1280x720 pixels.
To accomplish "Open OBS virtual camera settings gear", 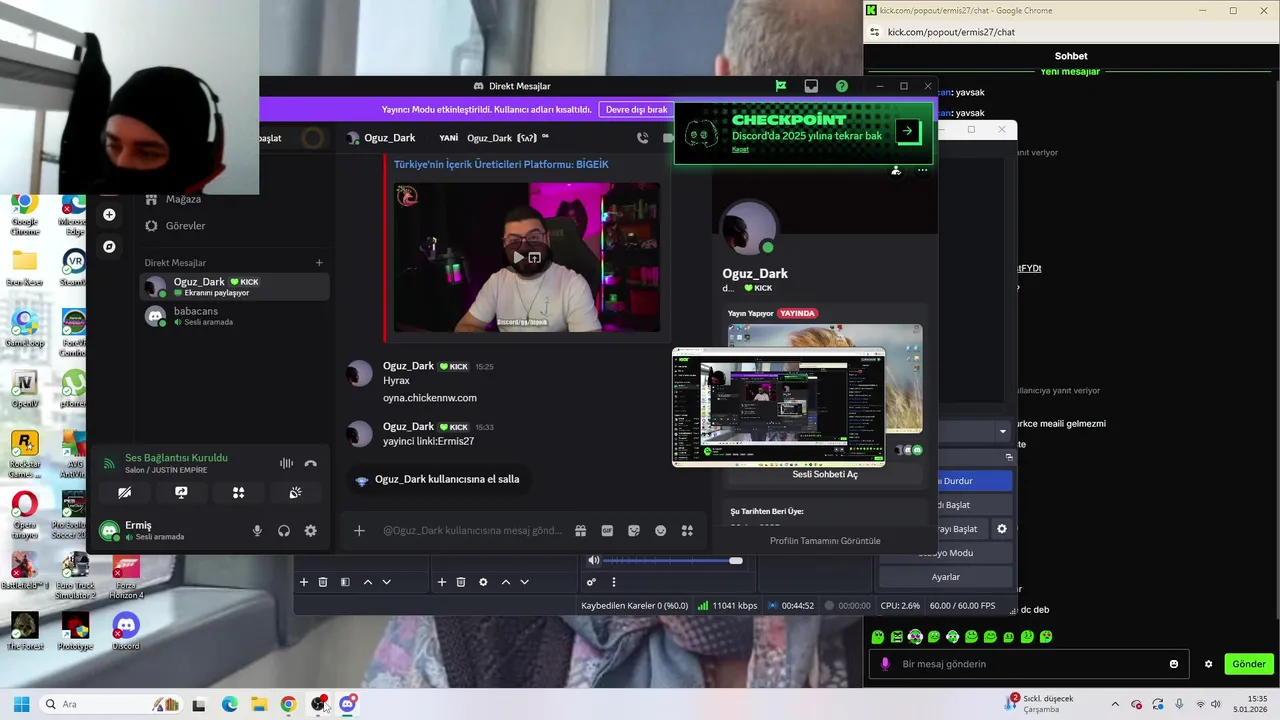I will (x=1002, y=529).
